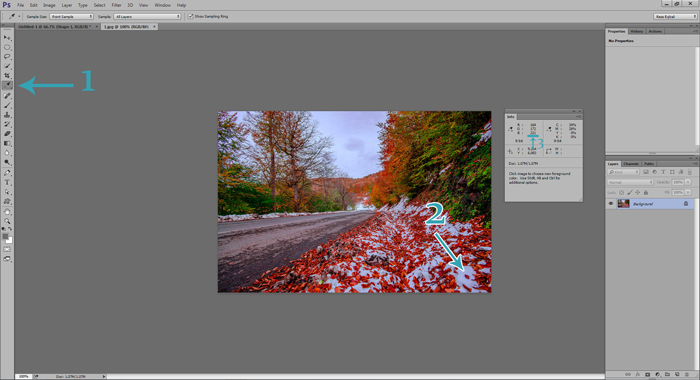Toggle Show Sampling Ring checkbox

(x=191, y=17)
